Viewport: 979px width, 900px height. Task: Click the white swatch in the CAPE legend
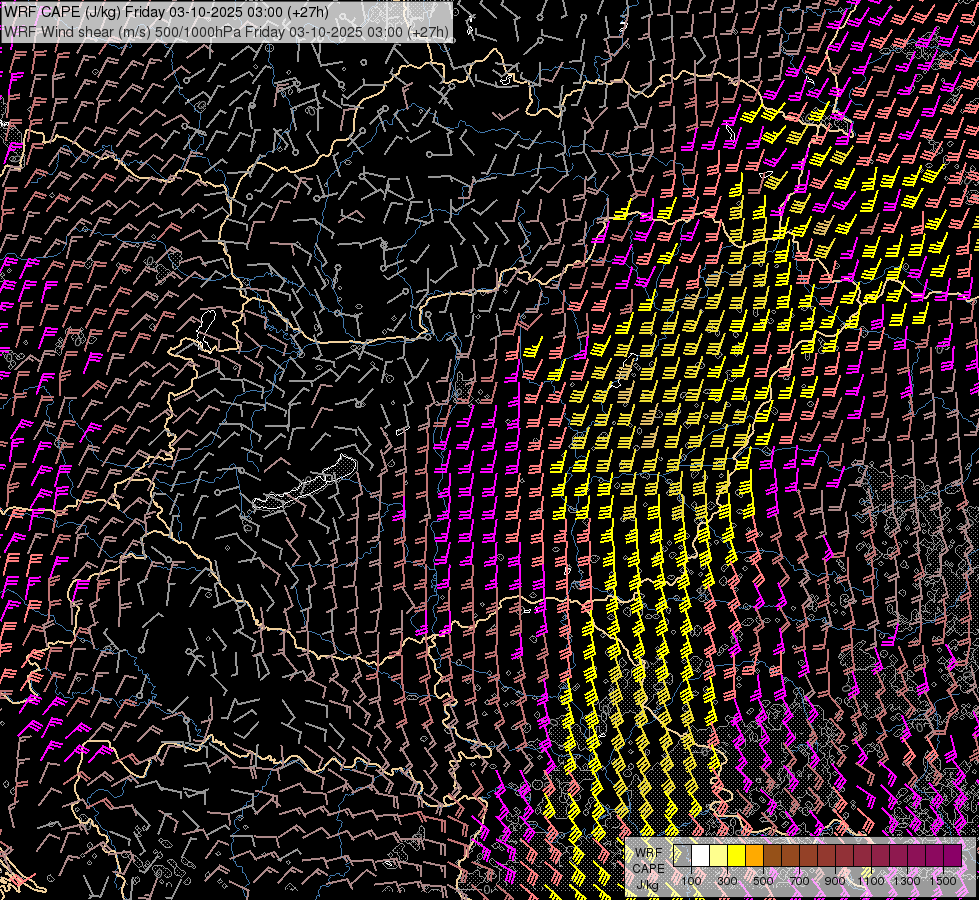(701, 856)
